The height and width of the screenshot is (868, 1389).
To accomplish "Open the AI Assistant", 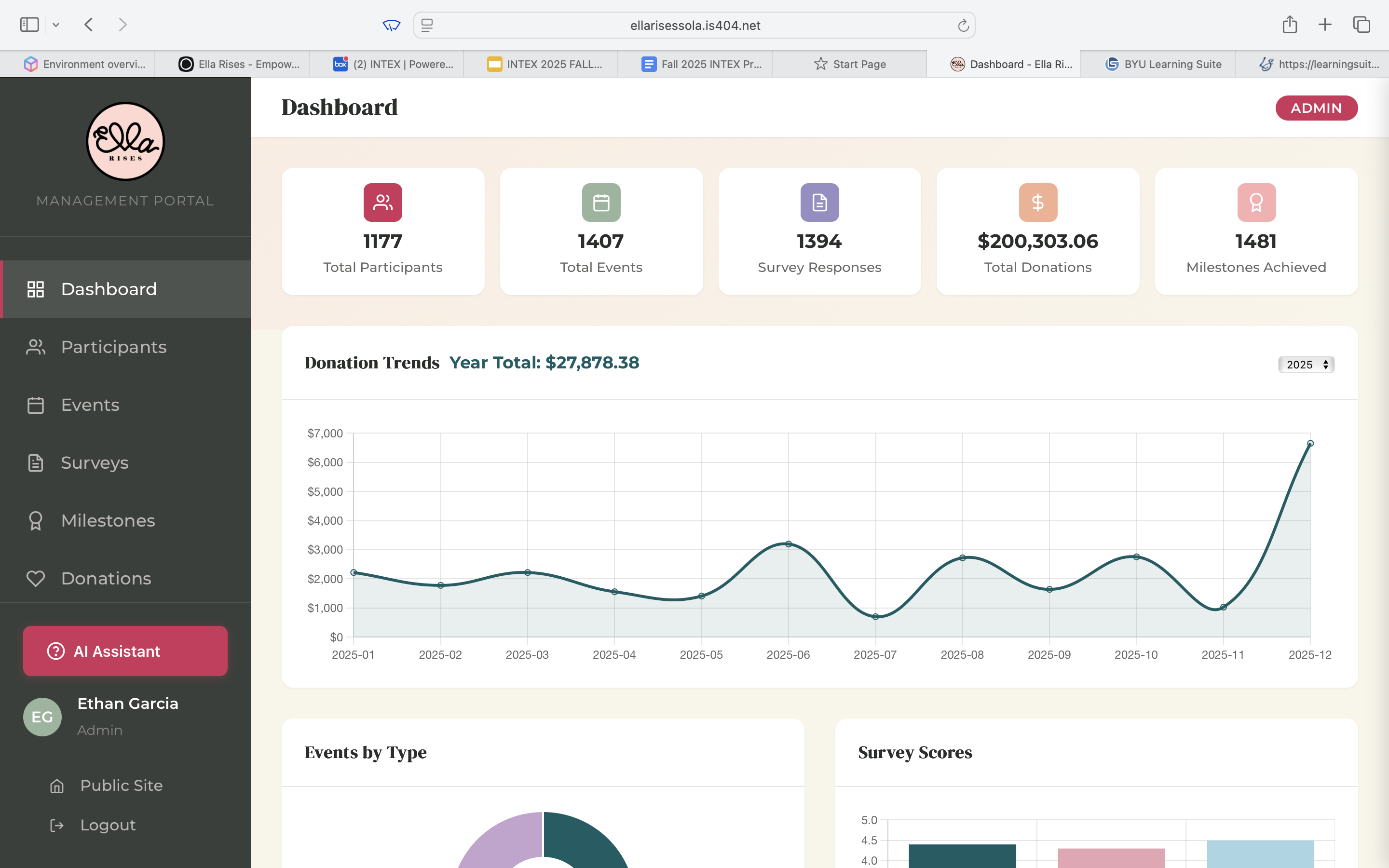I will click(124, 651).
